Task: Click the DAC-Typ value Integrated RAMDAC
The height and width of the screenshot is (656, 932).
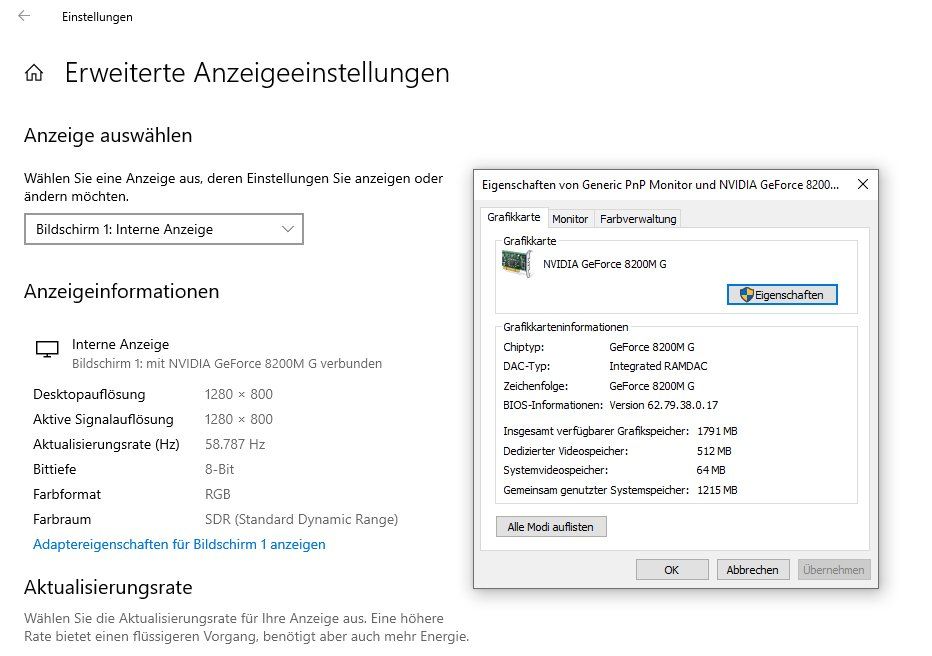Action: tap(658, 366)
